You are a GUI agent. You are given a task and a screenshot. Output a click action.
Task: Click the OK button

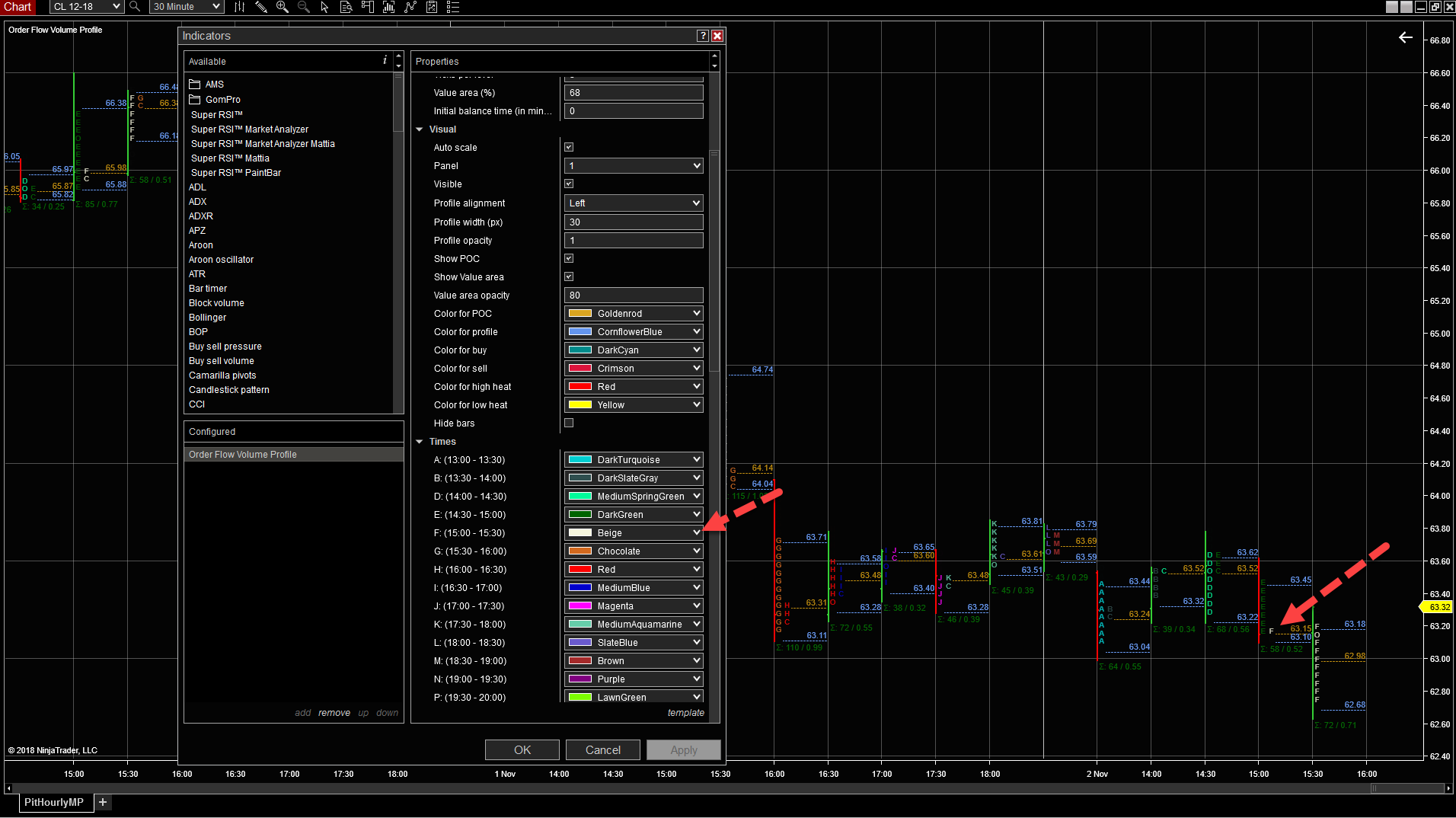(x=522, y=750)
